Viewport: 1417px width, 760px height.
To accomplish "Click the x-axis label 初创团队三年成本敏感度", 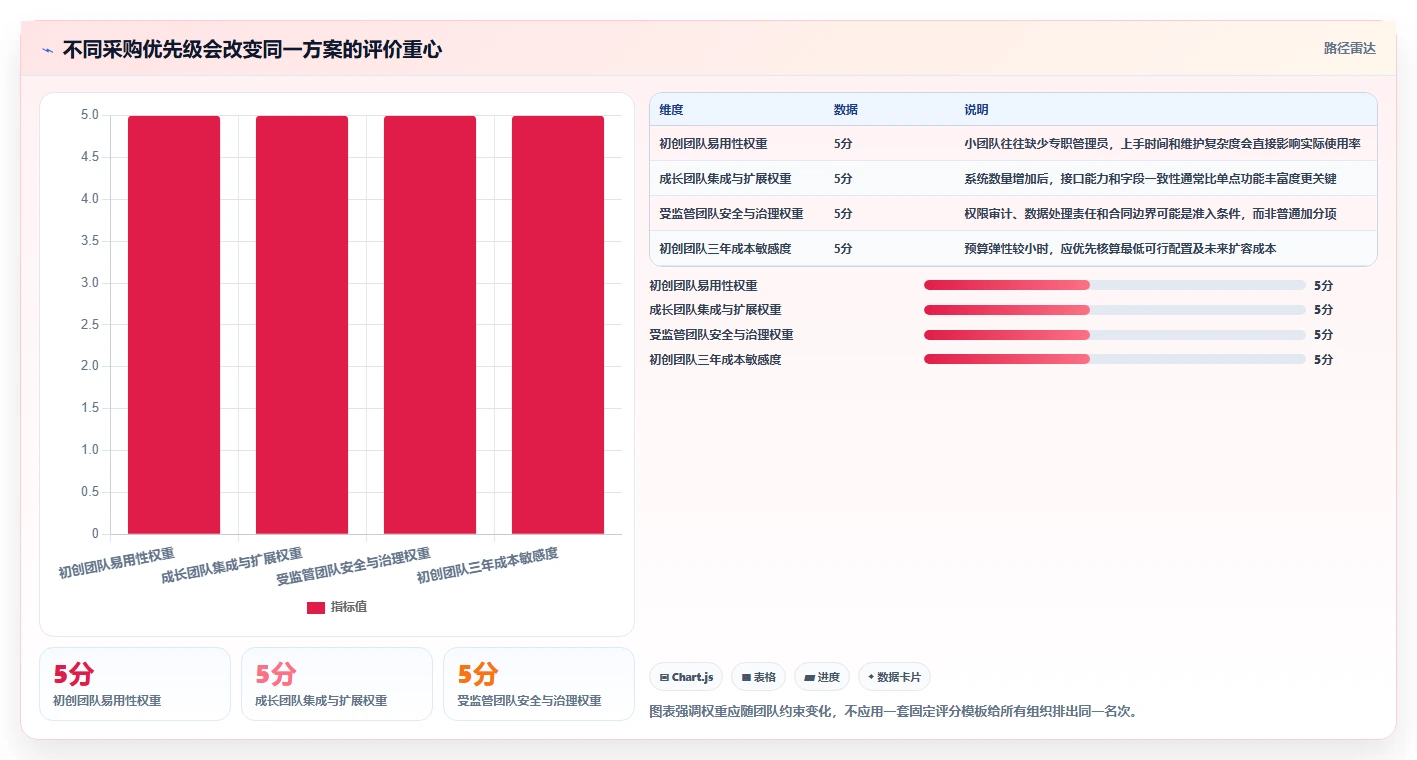I will (x=487, y=566).
